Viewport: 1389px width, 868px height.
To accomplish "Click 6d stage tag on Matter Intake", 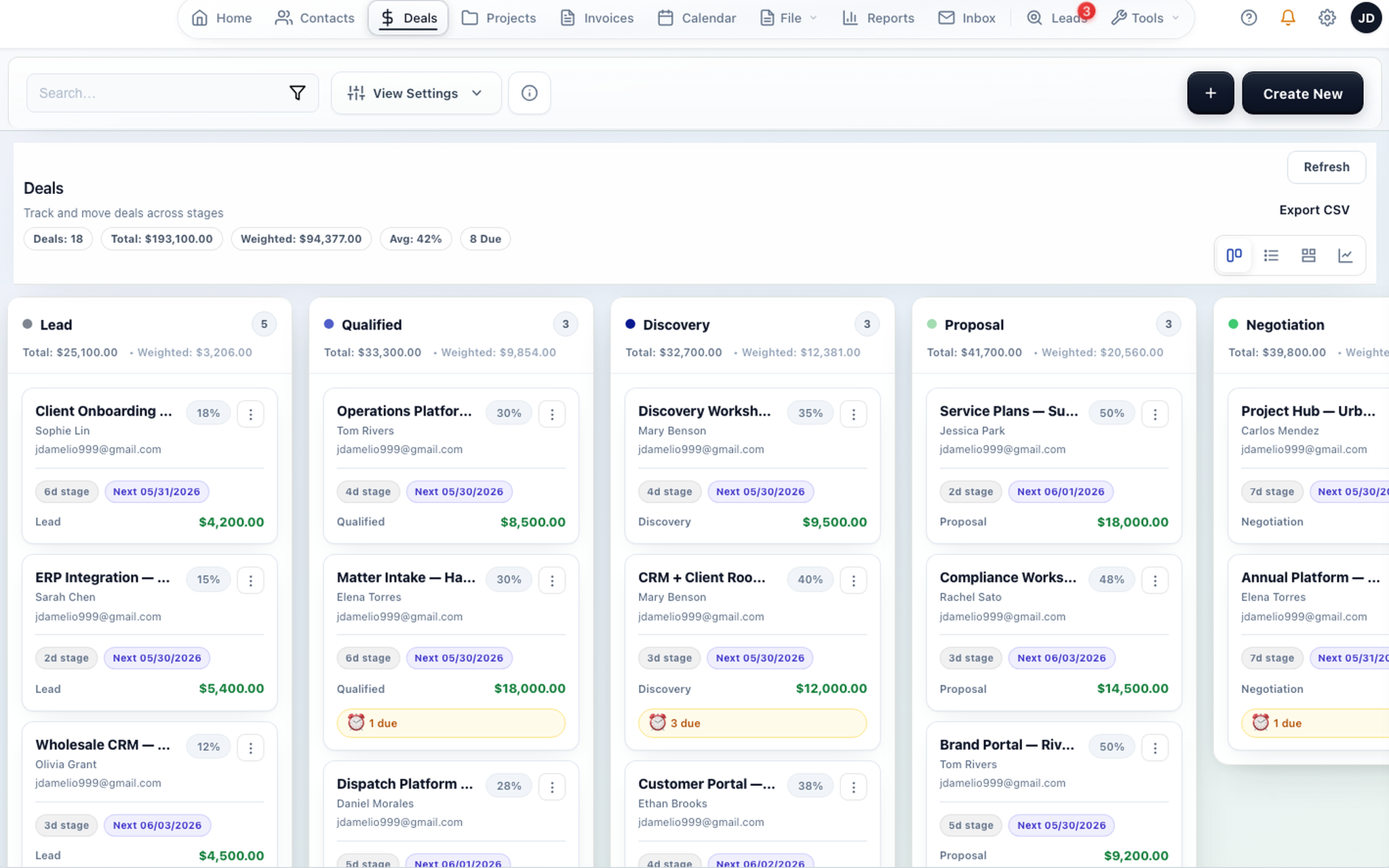I will [368, 658].
